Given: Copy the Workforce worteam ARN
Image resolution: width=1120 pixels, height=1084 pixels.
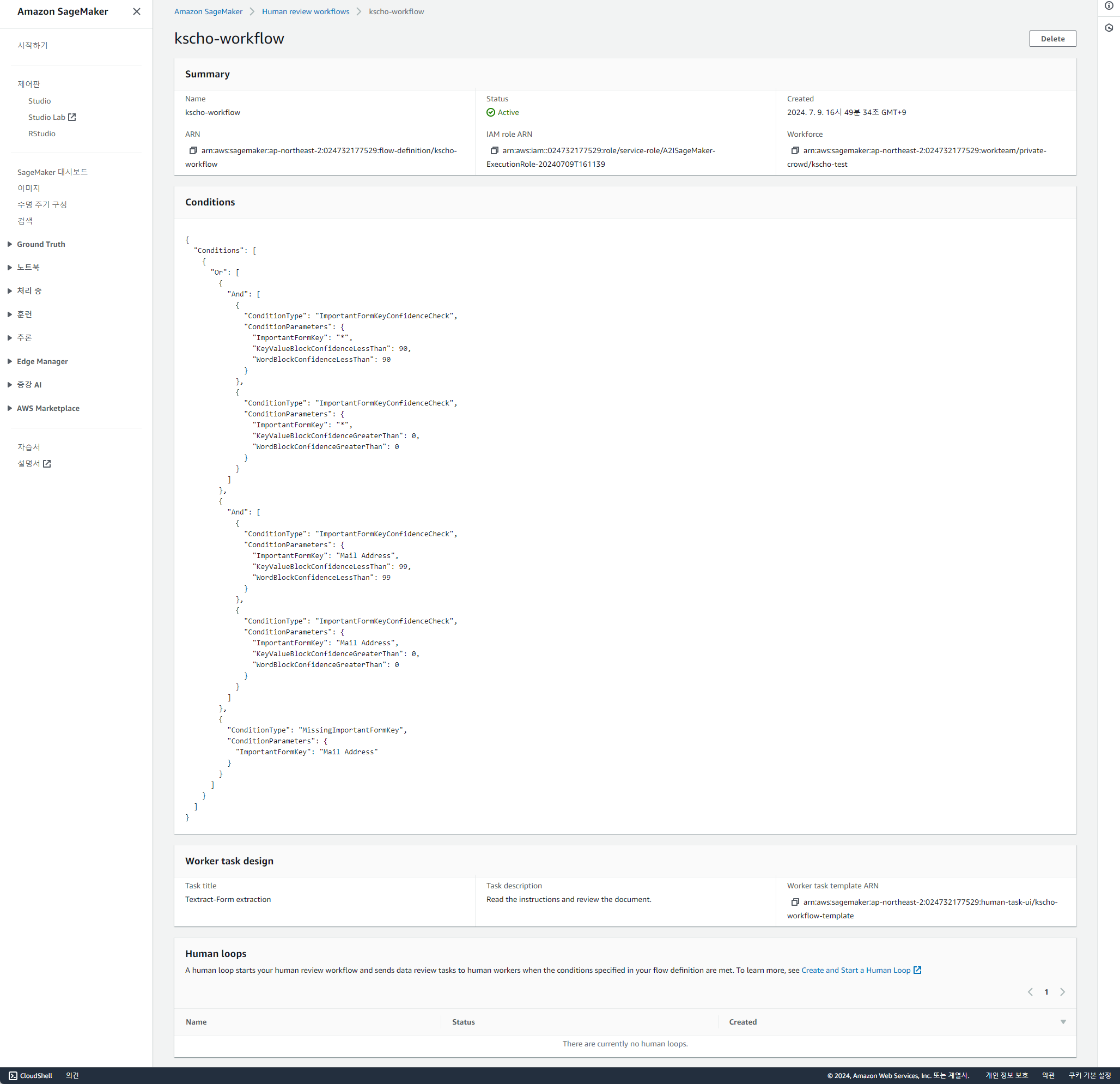Looking at the screenshot, I should [x=795, y=150].
